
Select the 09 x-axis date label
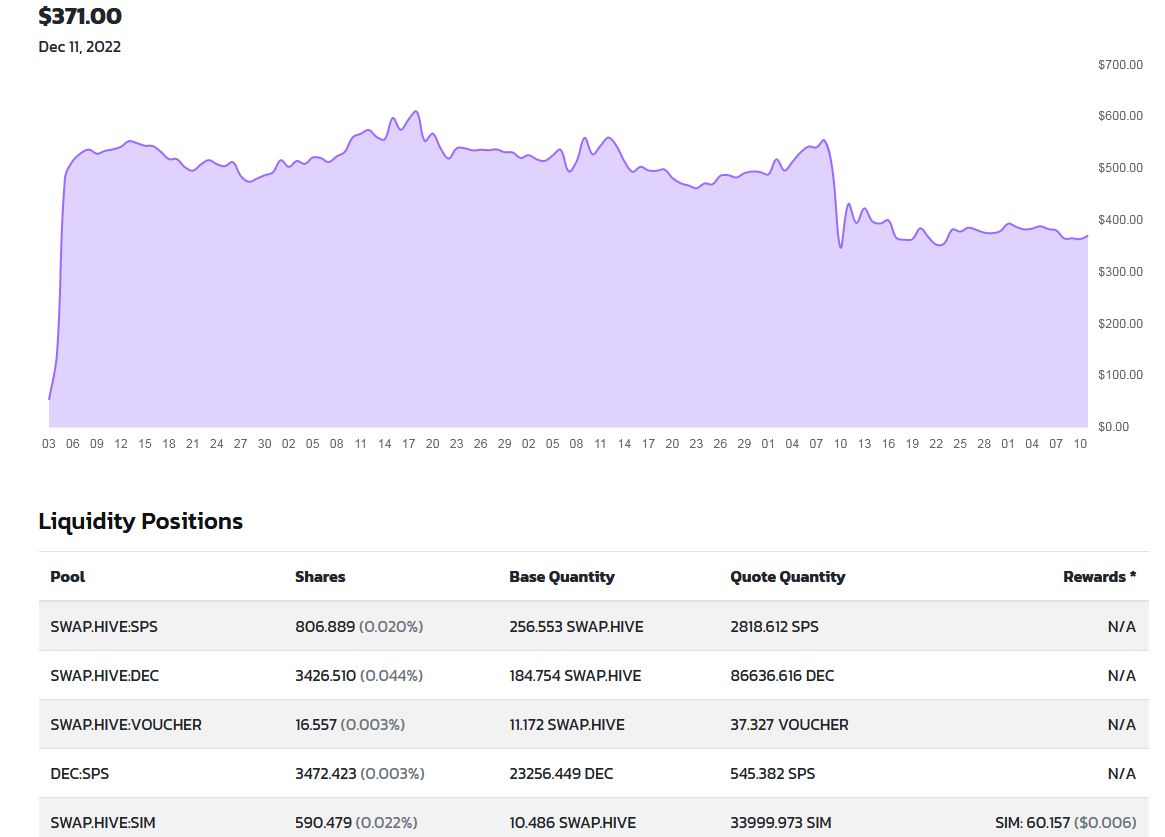pos(97,444)
